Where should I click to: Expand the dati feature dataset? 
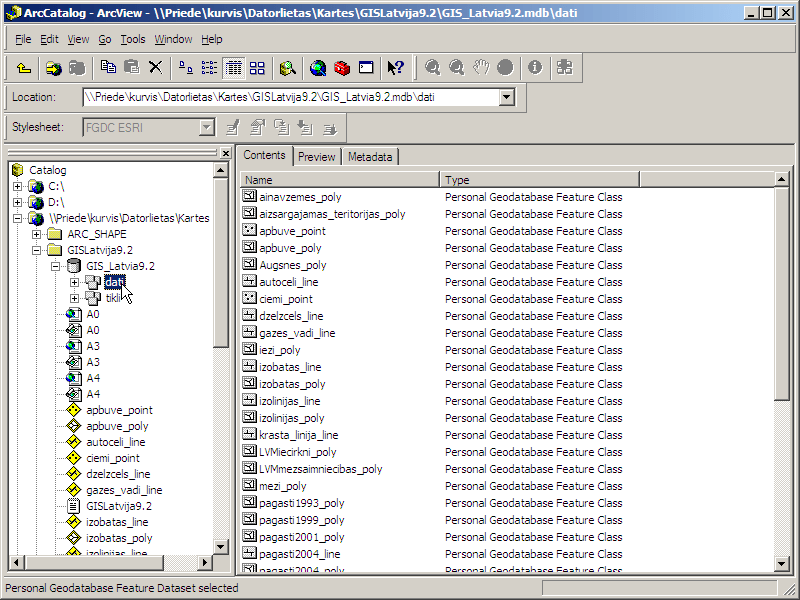74,282
